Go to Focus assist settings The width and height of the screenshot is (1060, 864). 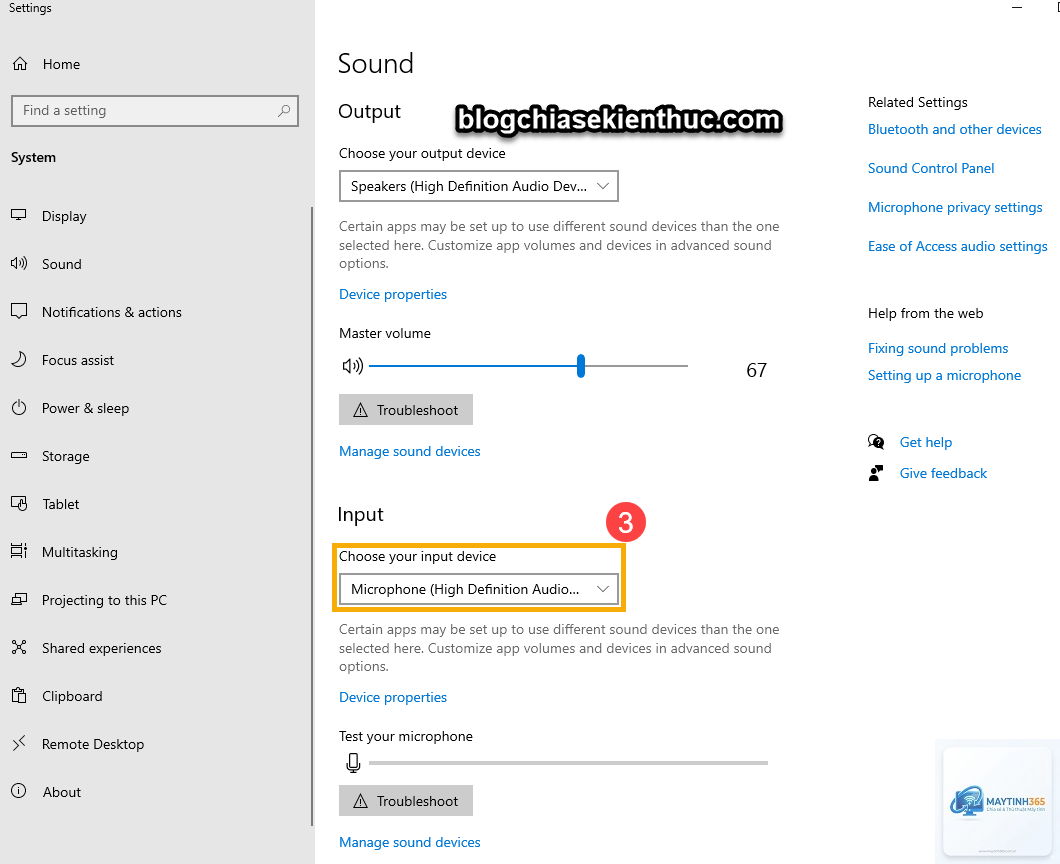(x=78, y=360)
